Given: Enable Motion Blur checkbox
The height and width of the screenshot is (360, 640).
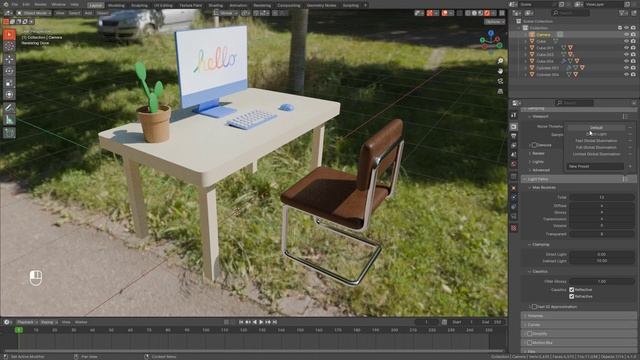Looking at the screenshot, I should click(529, 342).
